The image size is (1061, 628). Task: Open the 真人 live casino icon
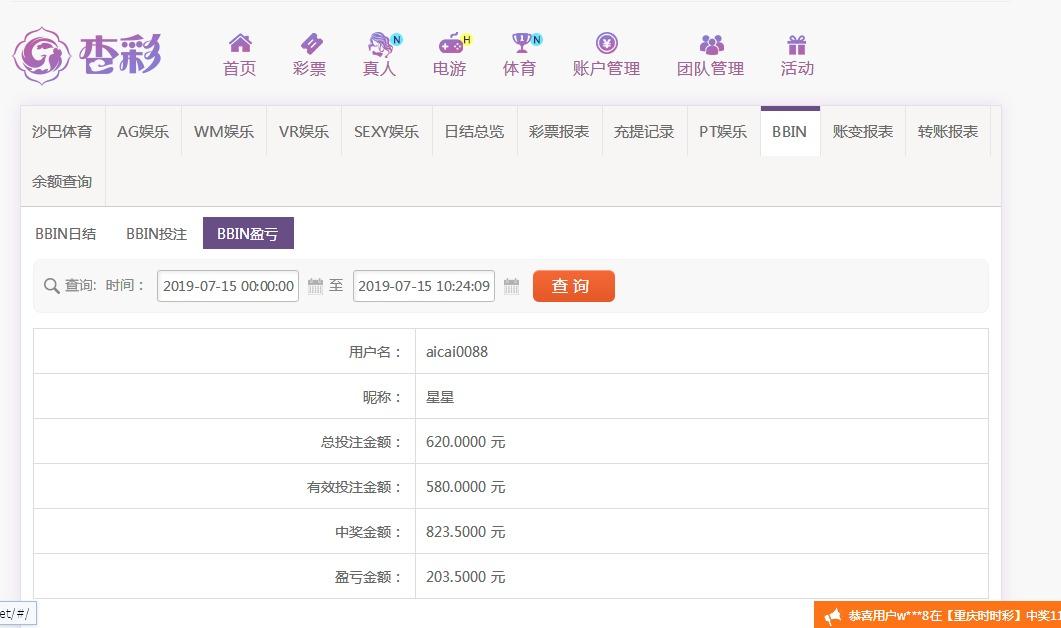(380, 44)
